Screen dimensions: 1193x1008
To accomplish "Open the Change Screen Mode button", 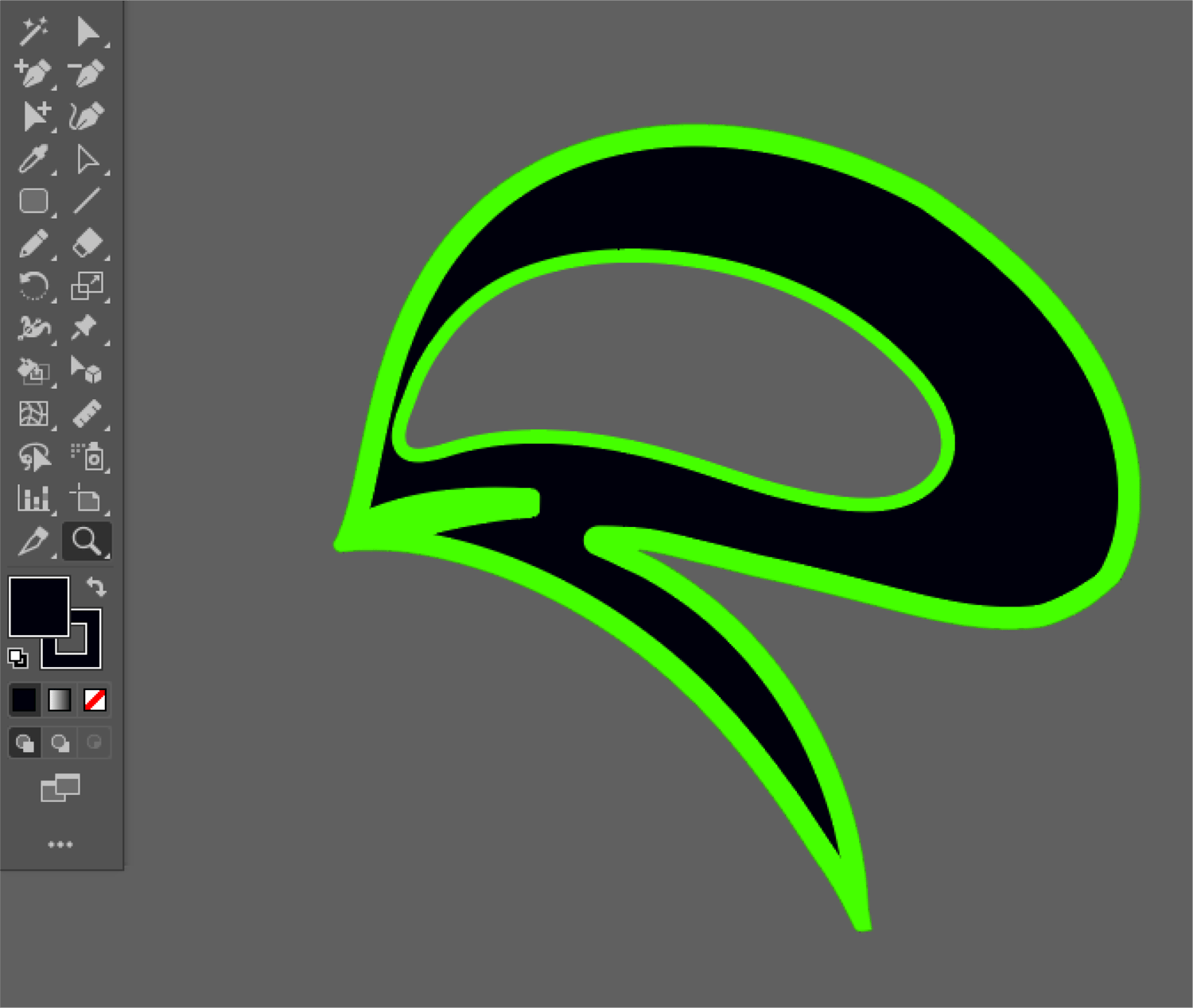I will coord(60,789).
